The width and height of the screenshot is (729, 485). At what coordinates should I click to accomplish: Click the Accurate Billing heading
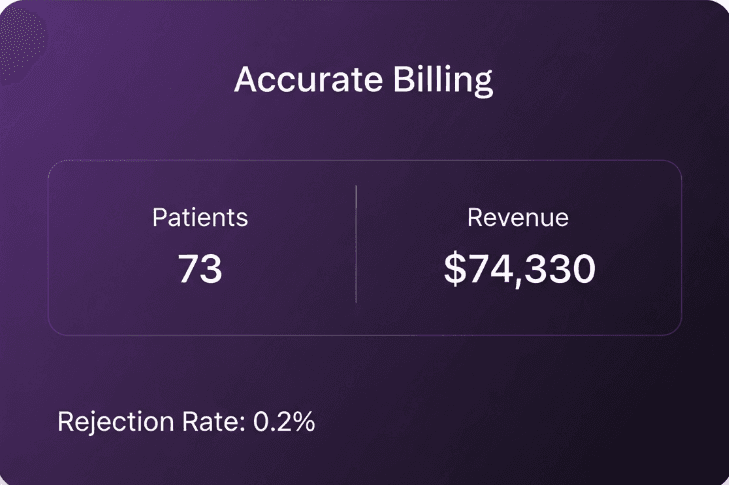coord(364,80)
